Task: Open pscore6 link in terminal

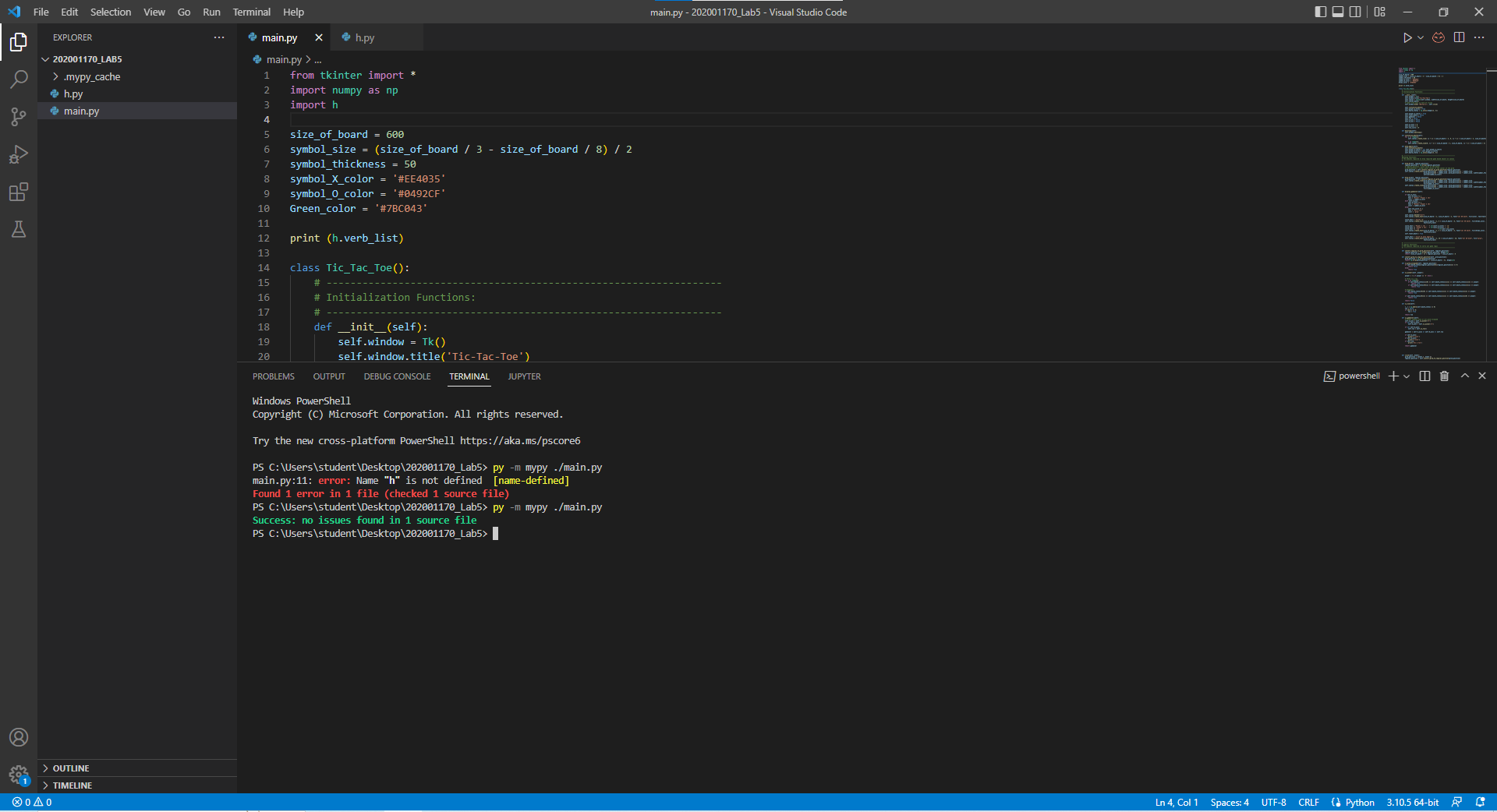Action: click(x=520, y=440)
